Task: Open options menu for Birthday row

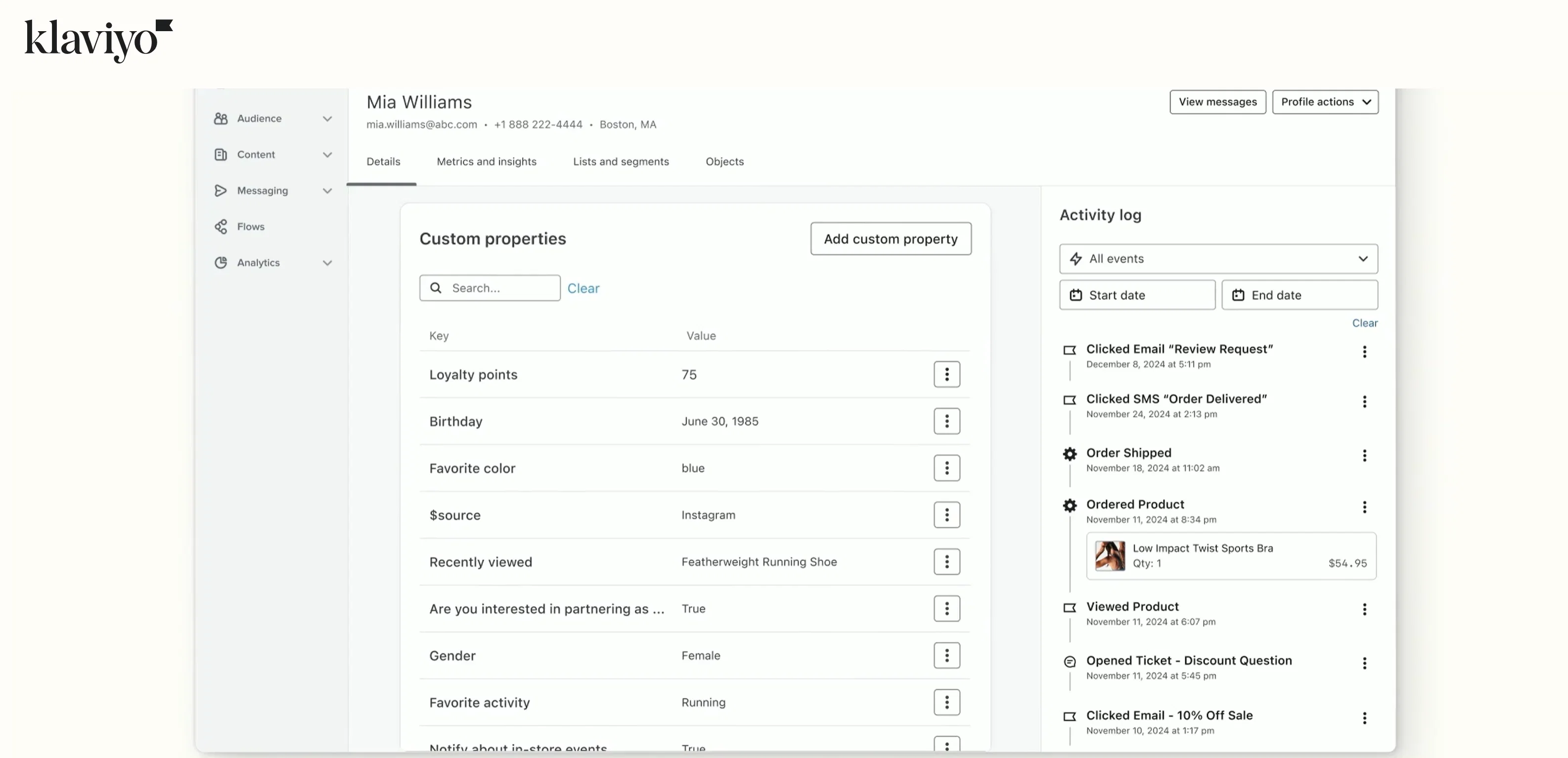Action: point(946,421)
